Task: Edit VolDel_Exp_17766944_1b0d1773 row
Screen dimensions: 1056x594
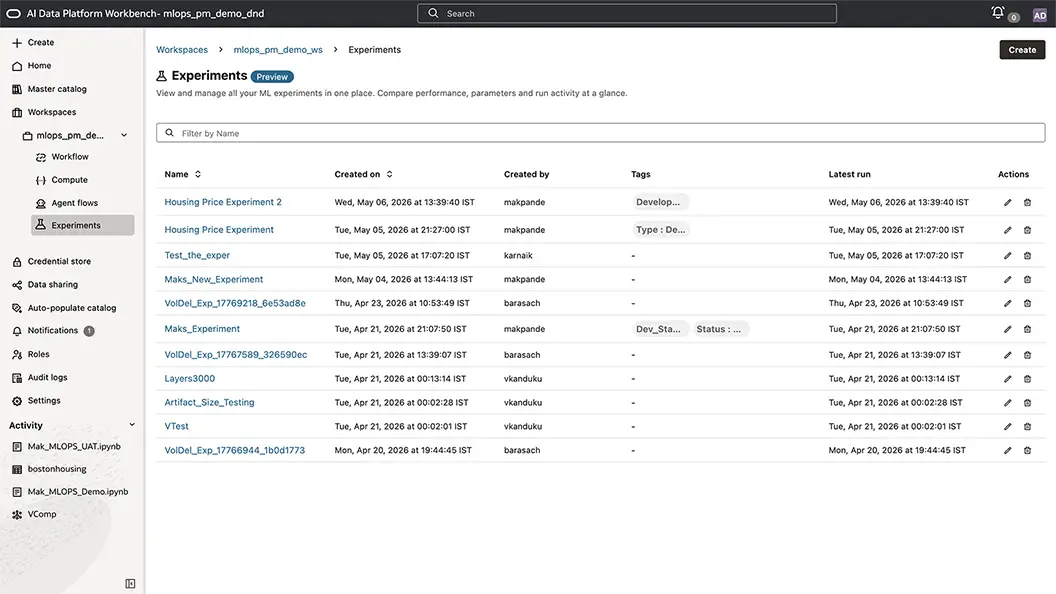Action: click(x=1008, y=450)
